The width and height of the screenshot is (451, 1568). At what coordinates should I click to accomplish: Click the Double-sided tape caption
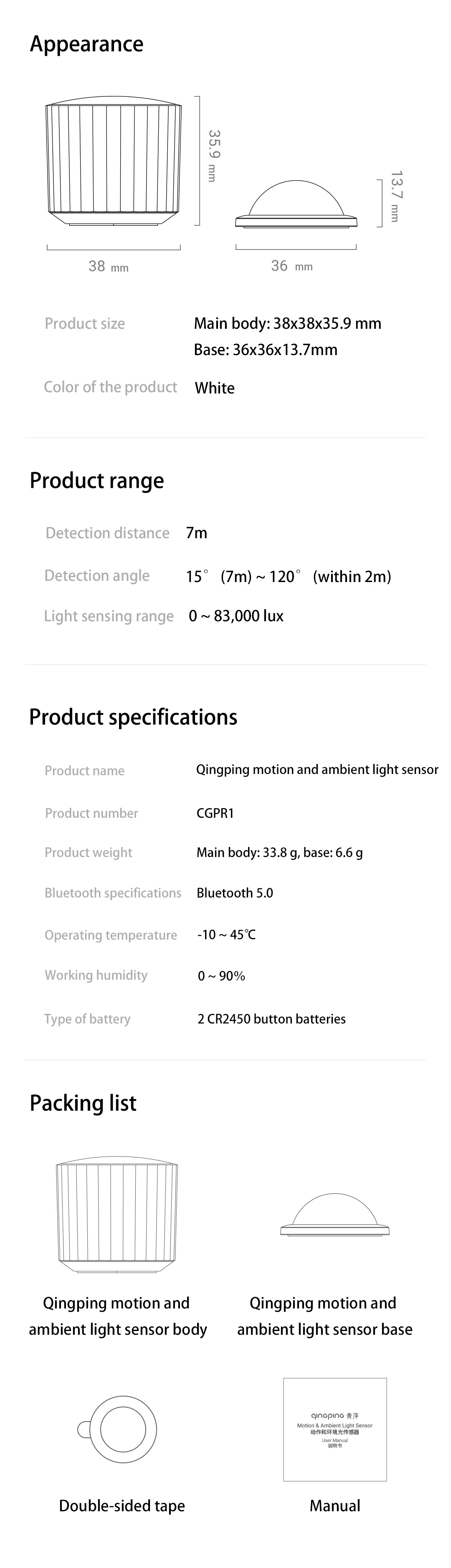(122, 1506)
